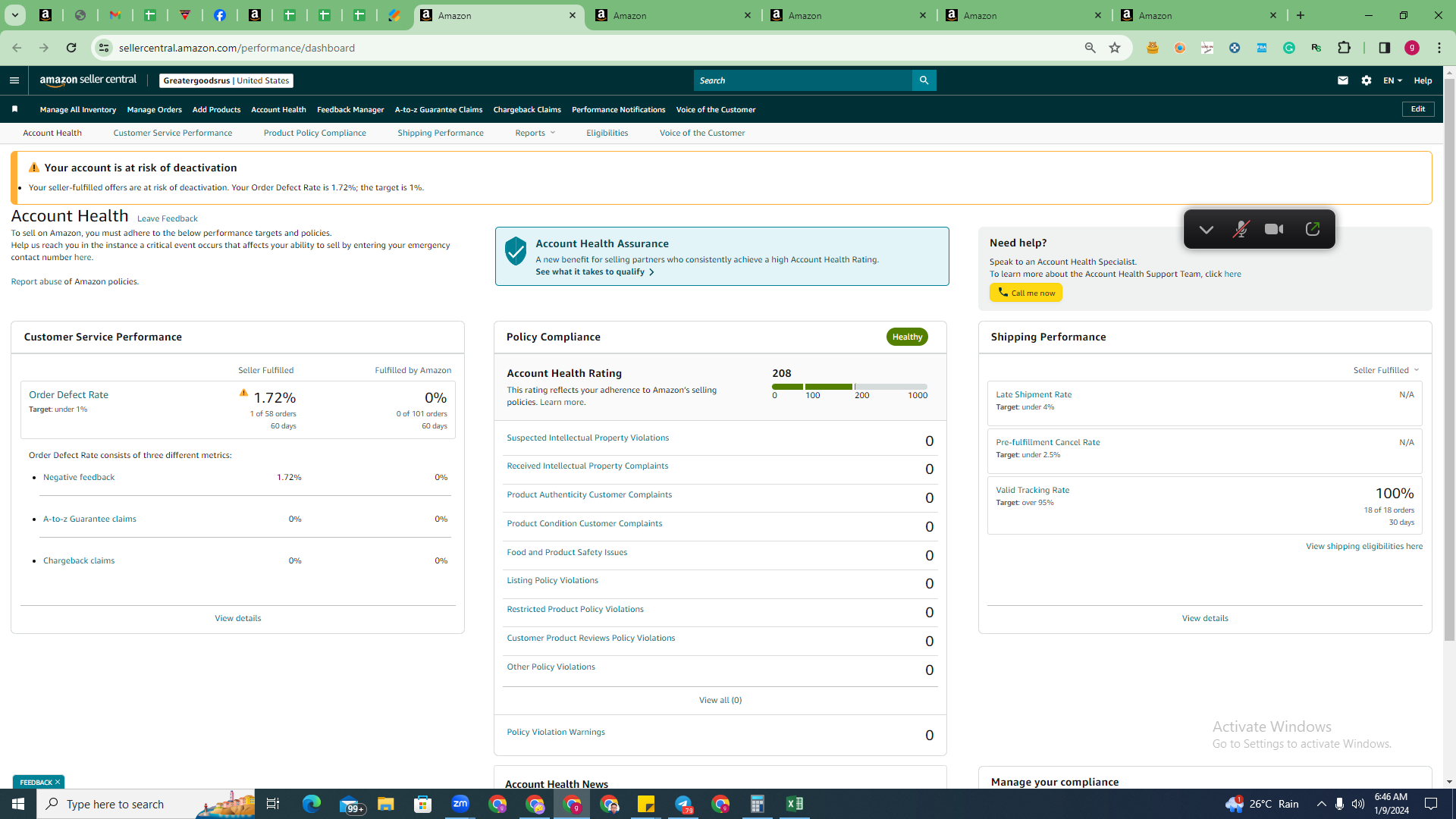1456x819 pixels.
Task: Open Manage All Inventory menu item
Action: pos(78,109)
